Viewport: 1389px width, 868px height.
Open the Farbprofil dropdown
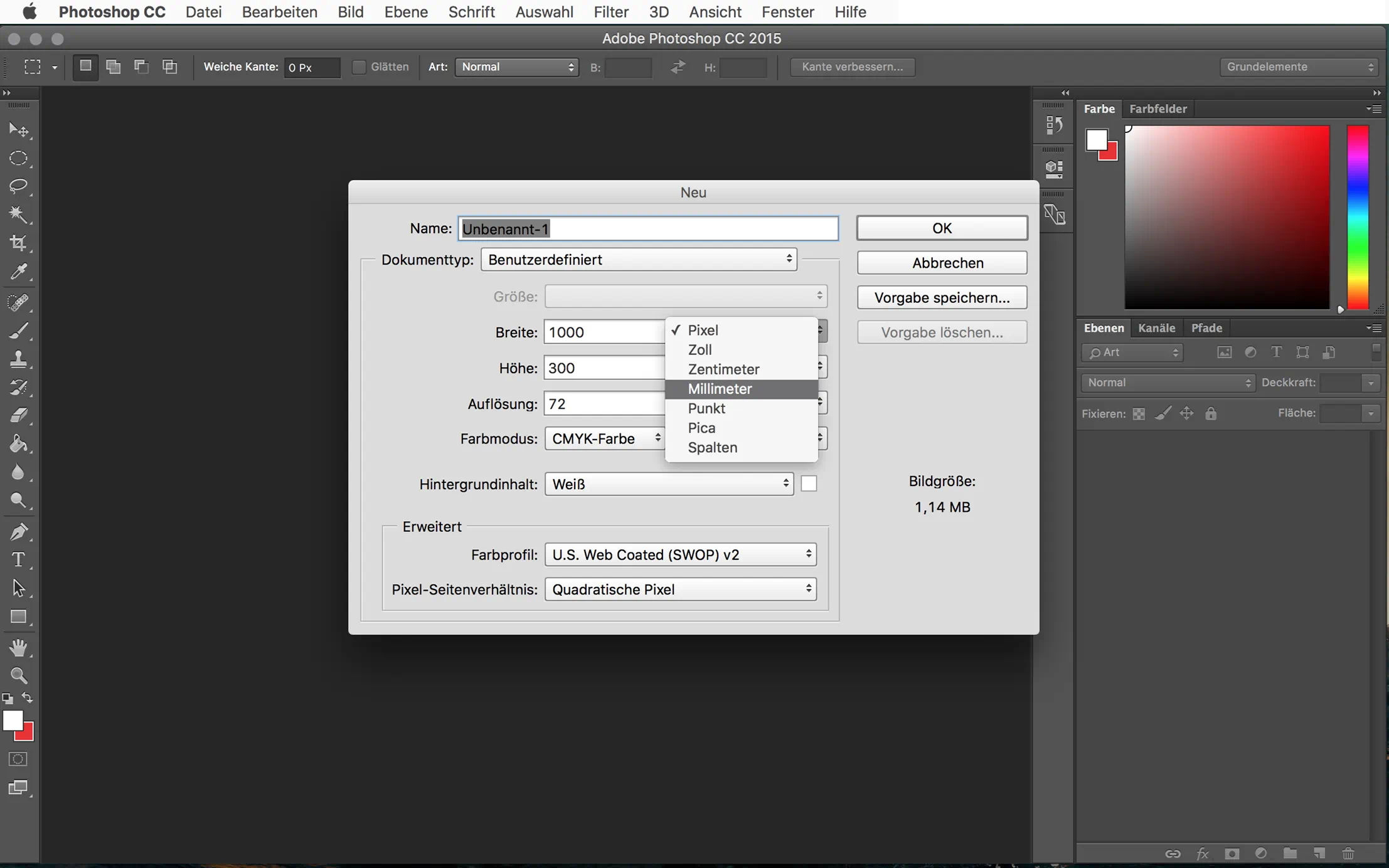[680, 554]
